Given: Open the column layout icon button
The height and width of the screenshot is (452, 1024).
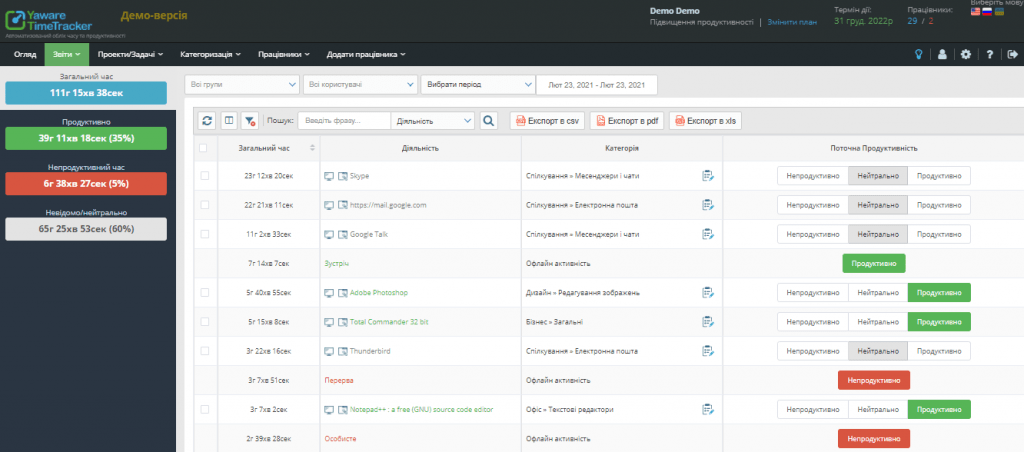Looking at the screenshot, I should tap(229, 120).
